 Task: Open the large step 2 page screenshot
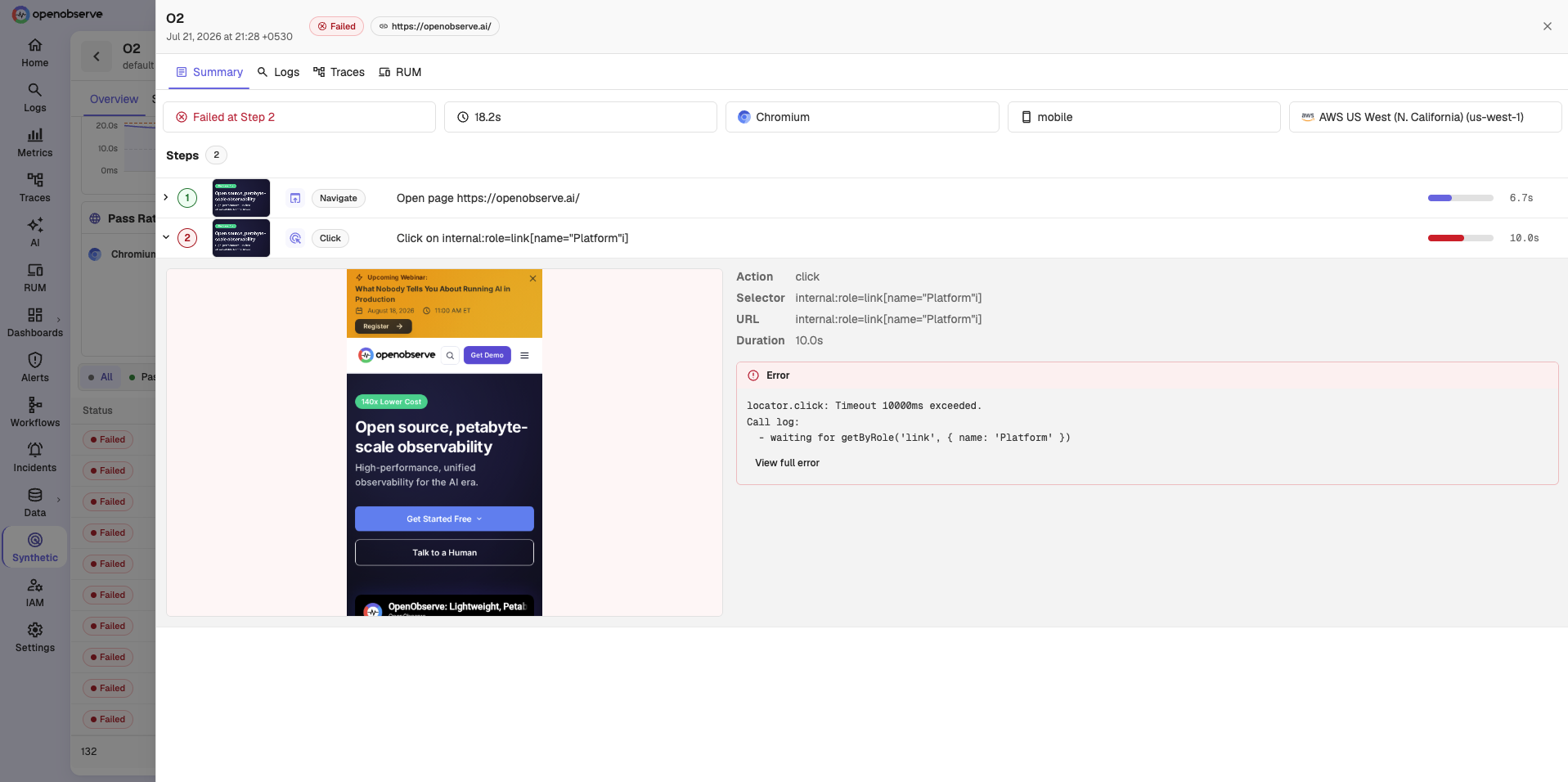tap(444, 443)
